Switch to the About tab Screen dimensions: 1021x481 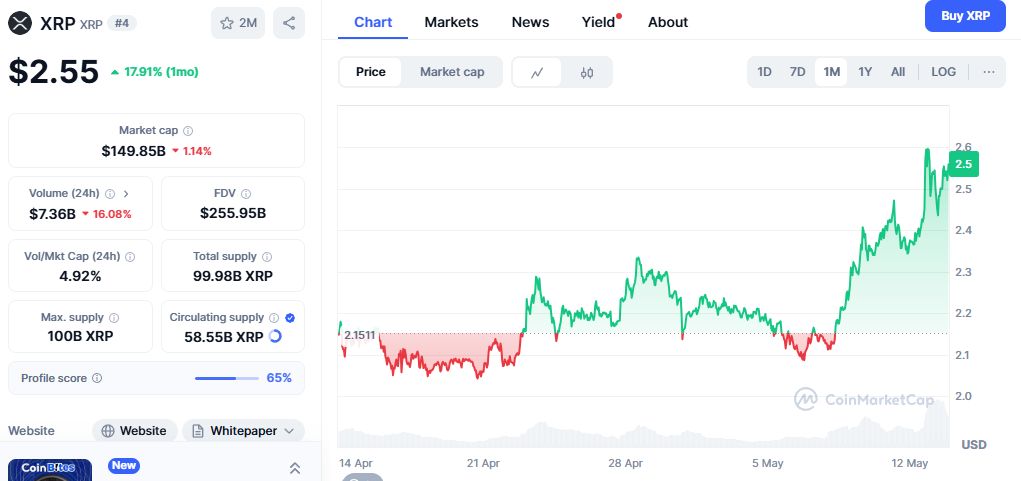pos(667,22)
